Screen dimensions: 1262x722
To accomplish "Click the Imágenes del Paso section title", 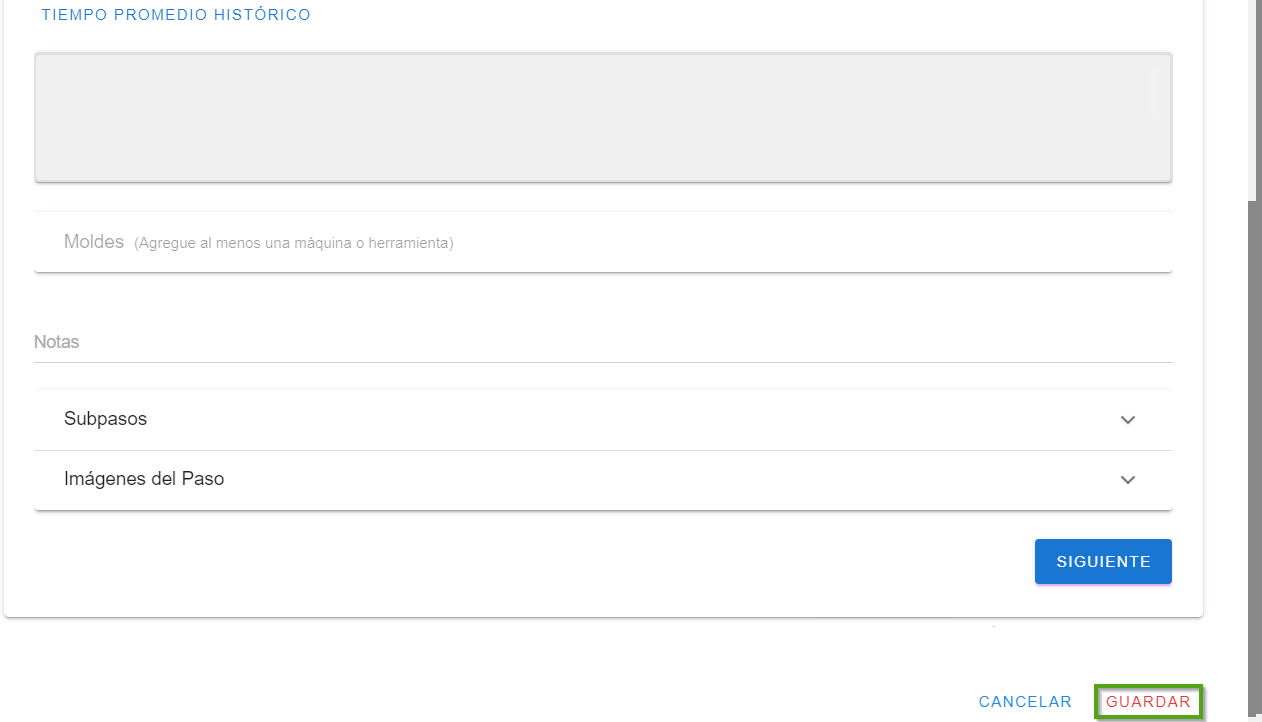I will [x=144, y=479].
